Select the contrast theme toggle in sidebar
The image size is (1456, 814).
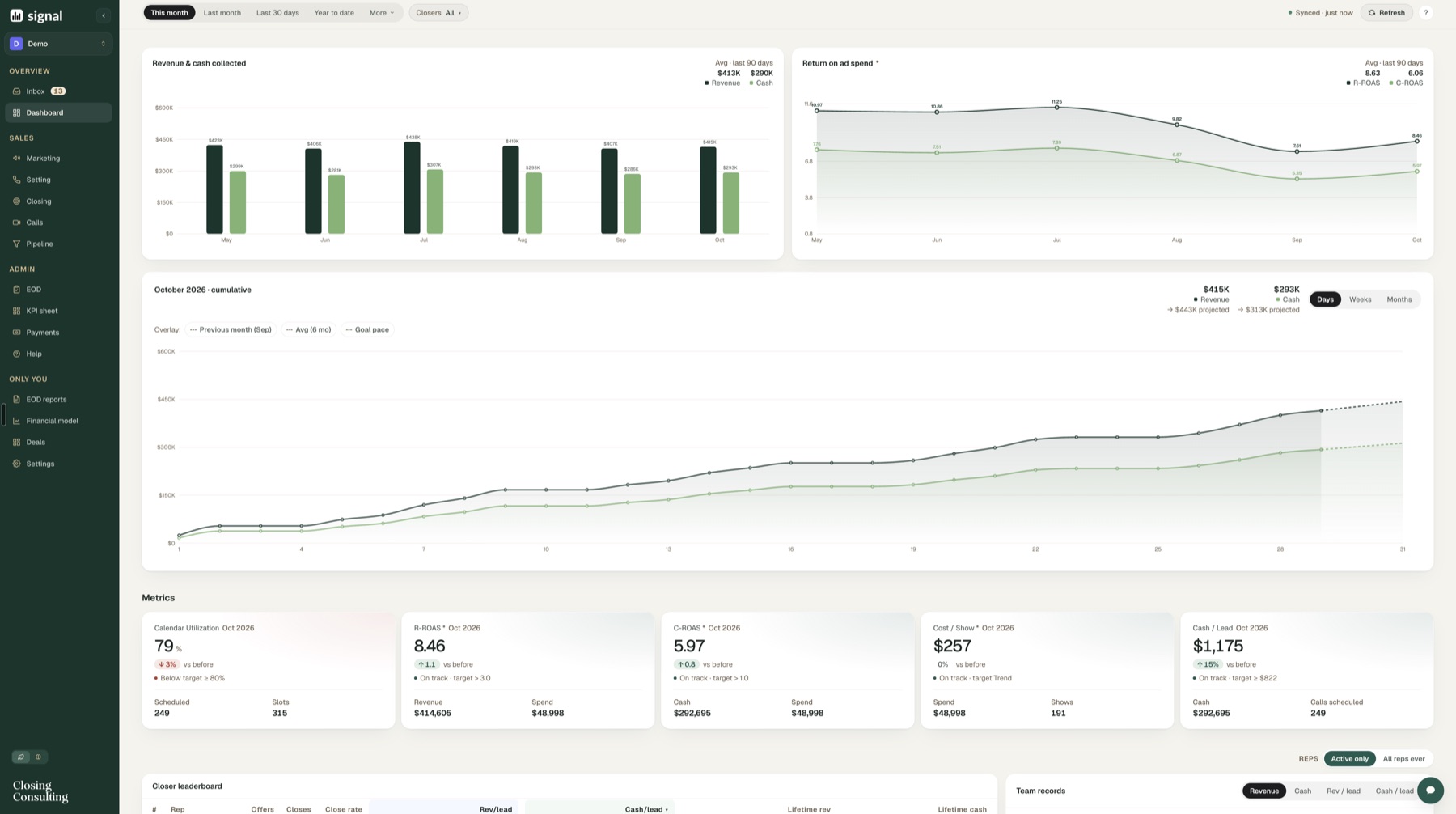(x=38, y=757)
